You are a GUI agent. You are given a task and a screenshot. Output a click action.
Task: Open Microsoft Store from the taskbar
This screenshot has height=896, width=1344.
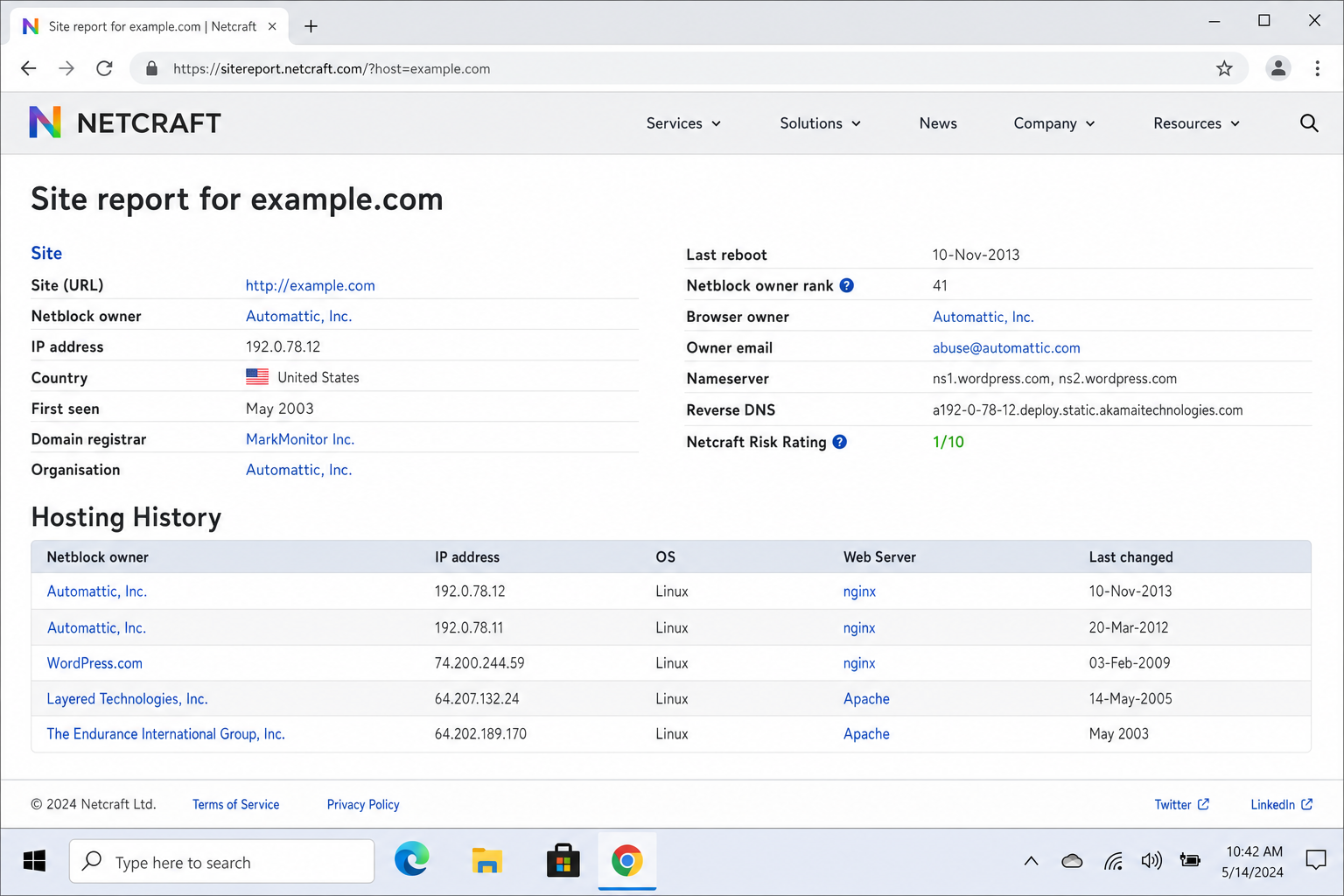coord(563,861)
